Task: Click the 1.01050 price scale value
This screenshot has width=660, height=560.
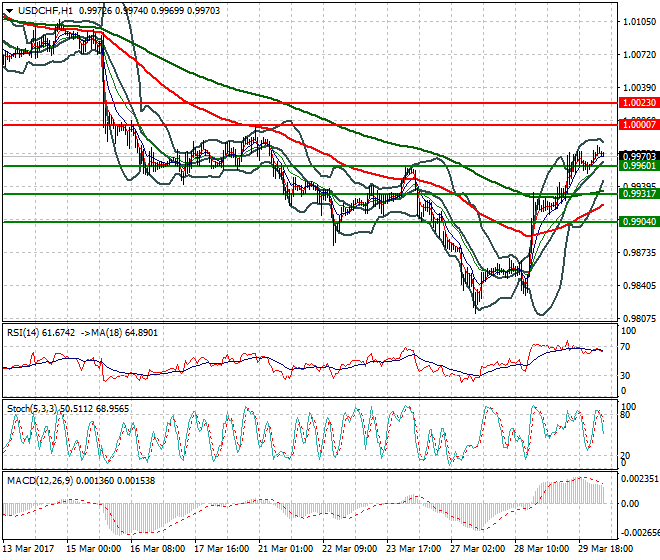Action: (639, 21)
